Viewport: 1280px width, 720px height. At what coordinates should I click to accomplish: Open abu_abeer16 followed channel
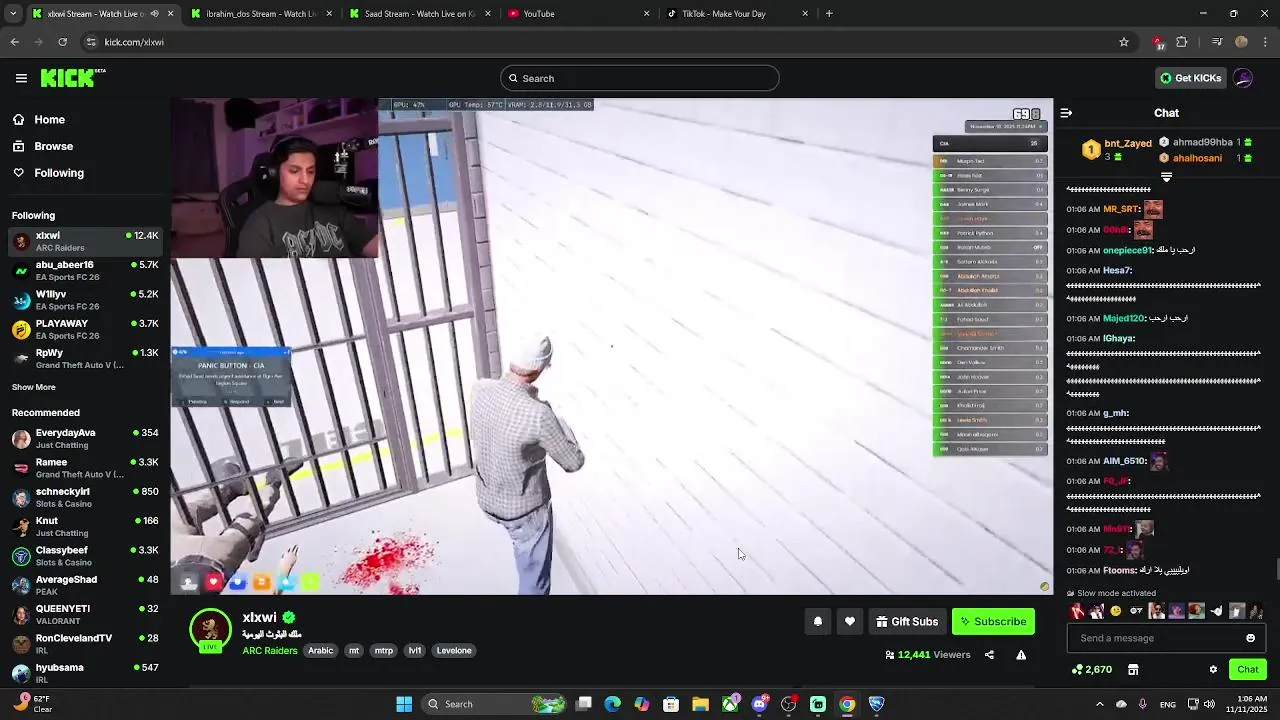pyautogui.click(x=85, y=270)
